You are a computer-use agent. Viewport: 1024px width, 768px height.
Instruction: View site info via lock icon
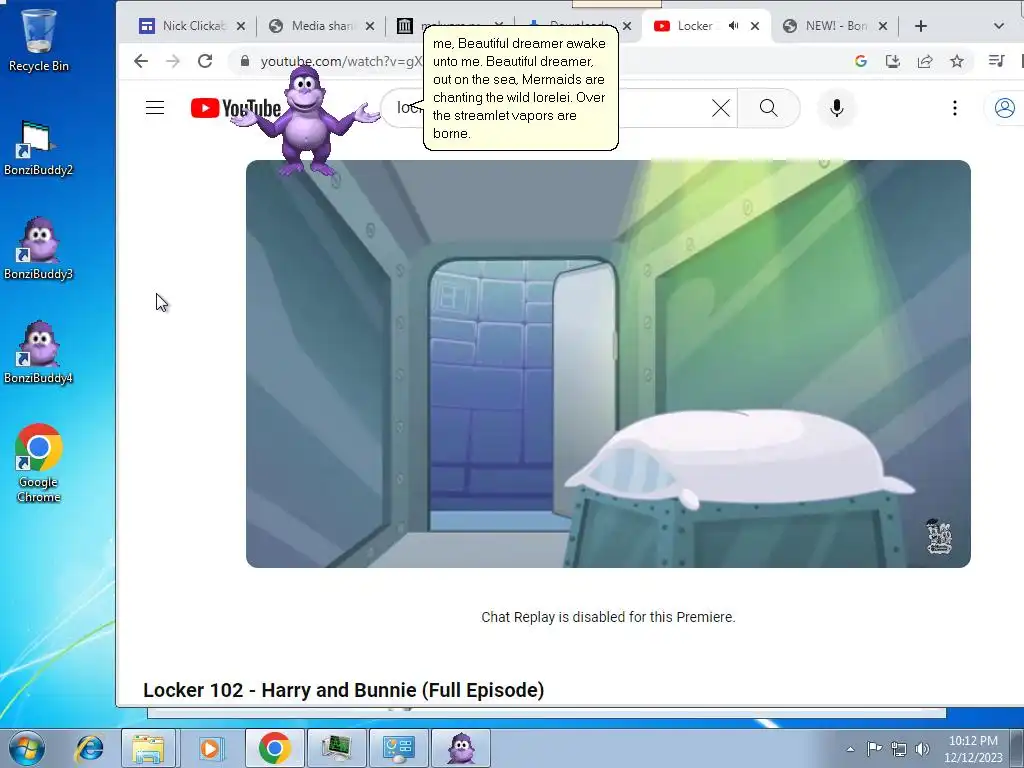pos(245,61)
